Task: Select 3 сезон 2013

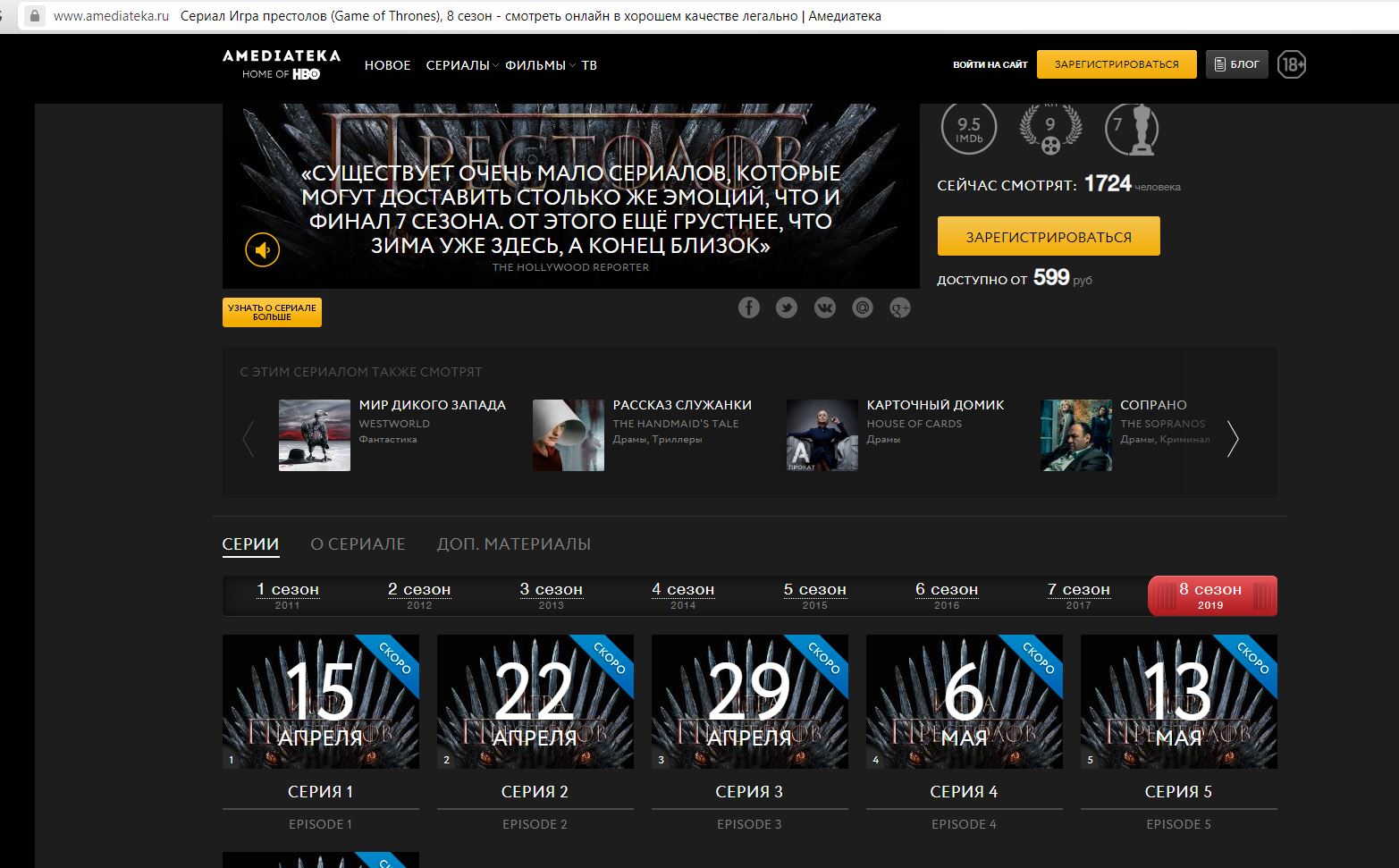Action: pyautogui.click(x=552, y=595)
